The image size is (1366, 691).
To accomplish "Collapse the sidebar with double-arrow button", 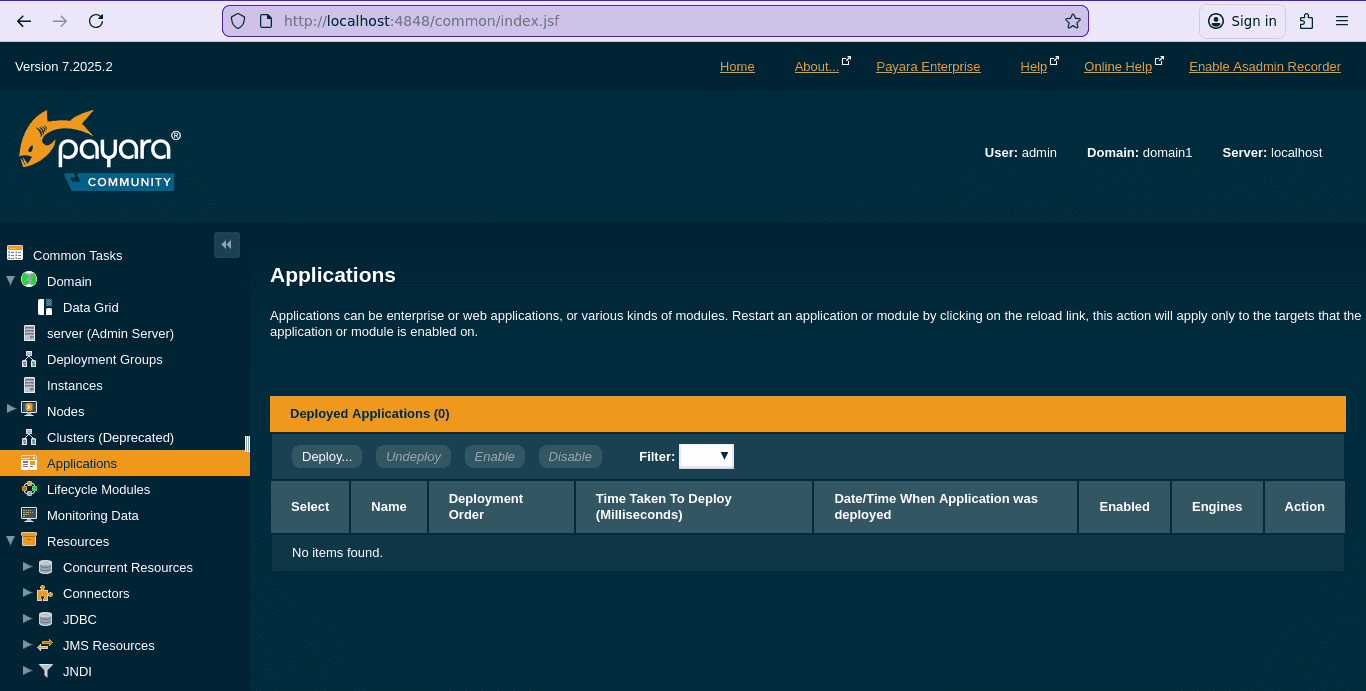I will point(227,245).
